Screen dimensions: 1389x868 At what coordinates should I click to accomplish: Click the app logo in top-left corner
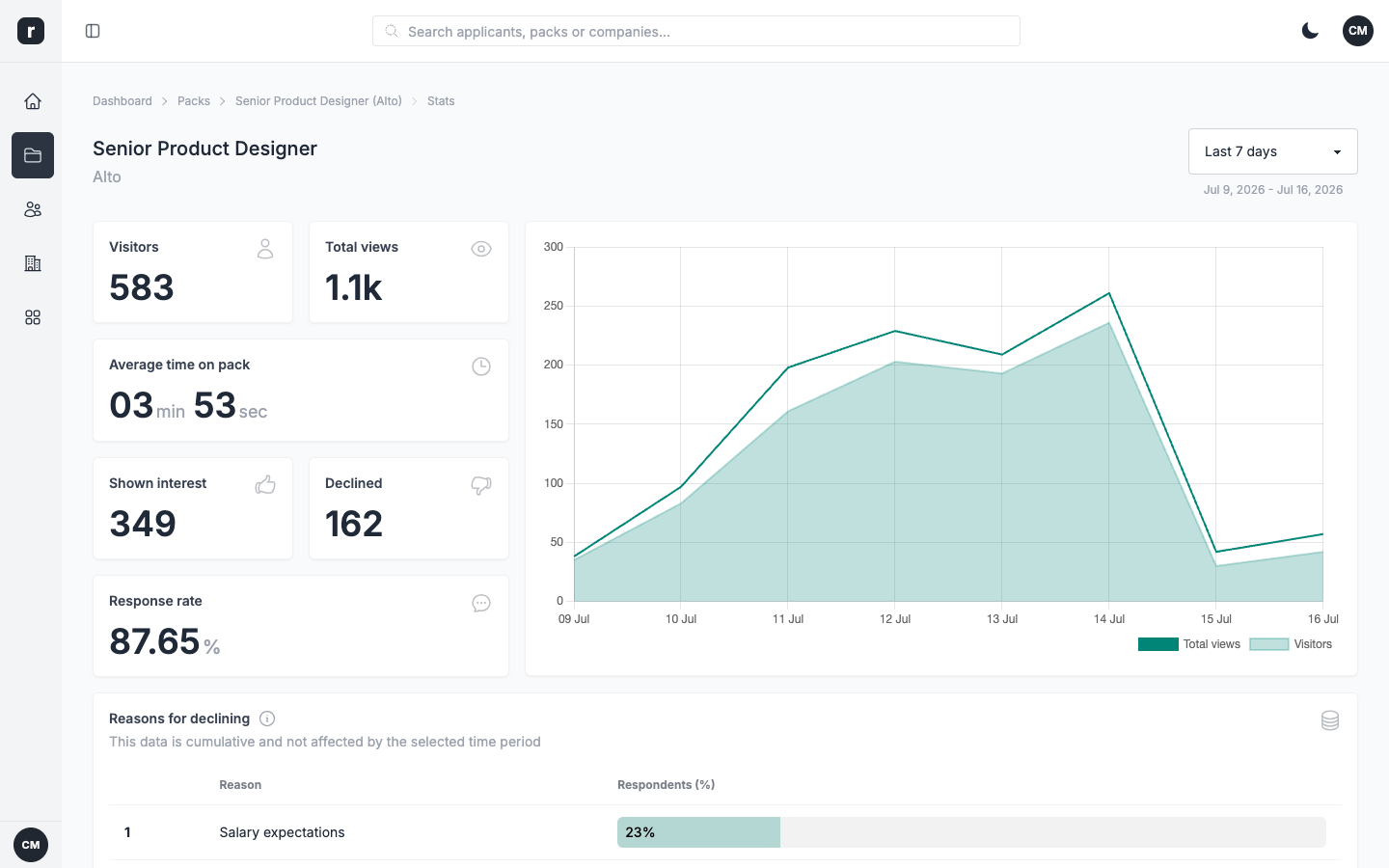(x=31, y=31)
